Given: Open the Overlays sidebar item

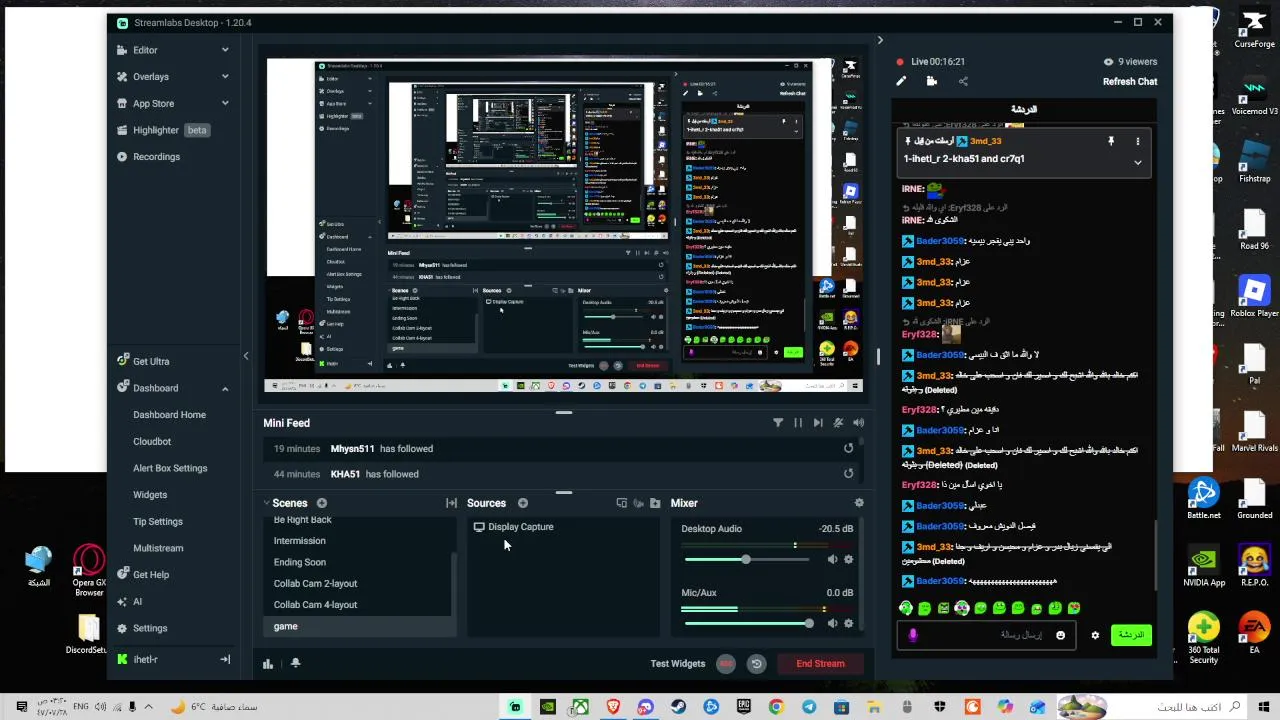Looking at the screenshot, I should click(x=150, y=76).
